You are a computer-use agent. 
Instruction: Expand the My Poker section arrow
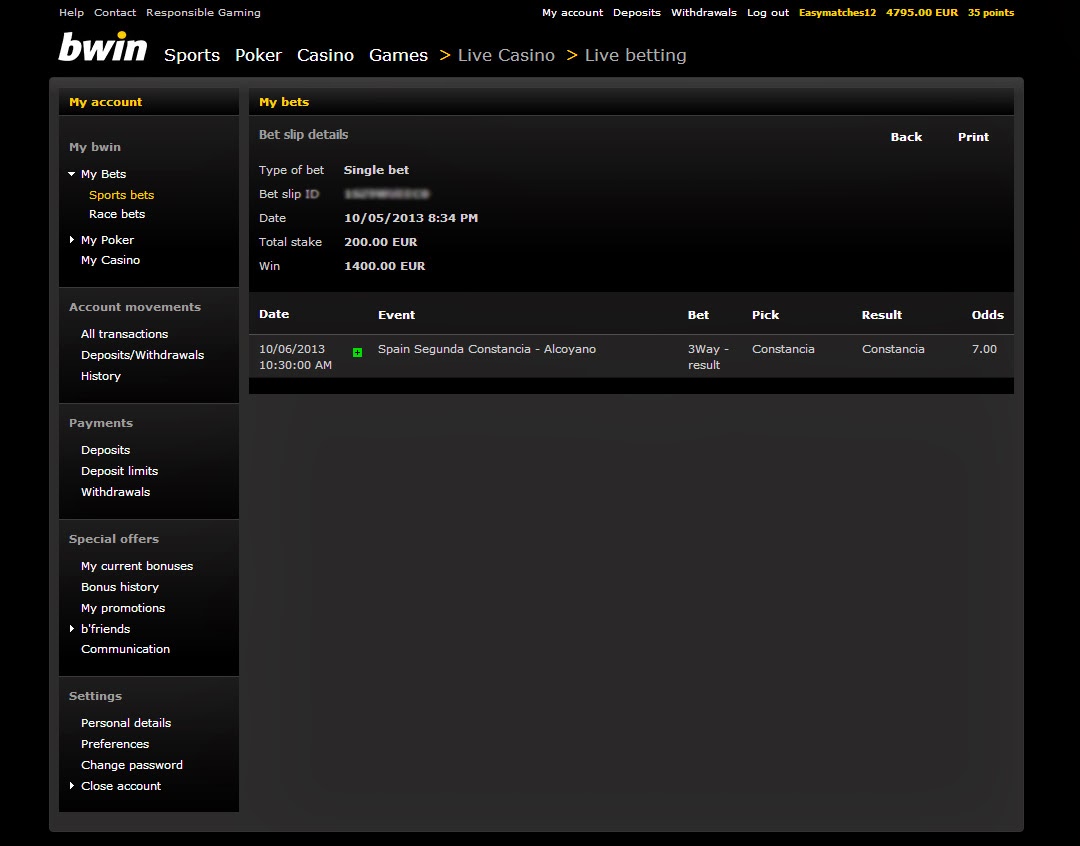pyautogui.click(x=72, y=240)
